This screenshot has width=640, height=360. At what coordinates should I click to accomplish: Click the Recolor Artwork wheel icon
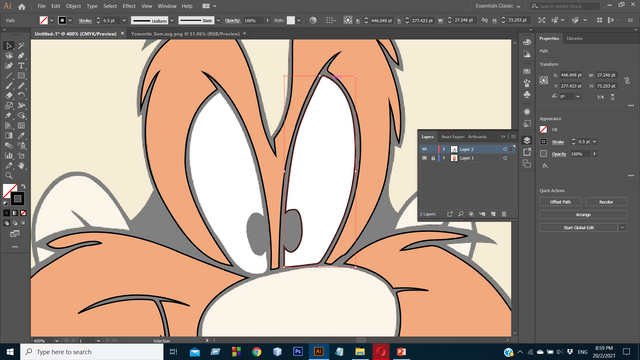click(313, 20)
